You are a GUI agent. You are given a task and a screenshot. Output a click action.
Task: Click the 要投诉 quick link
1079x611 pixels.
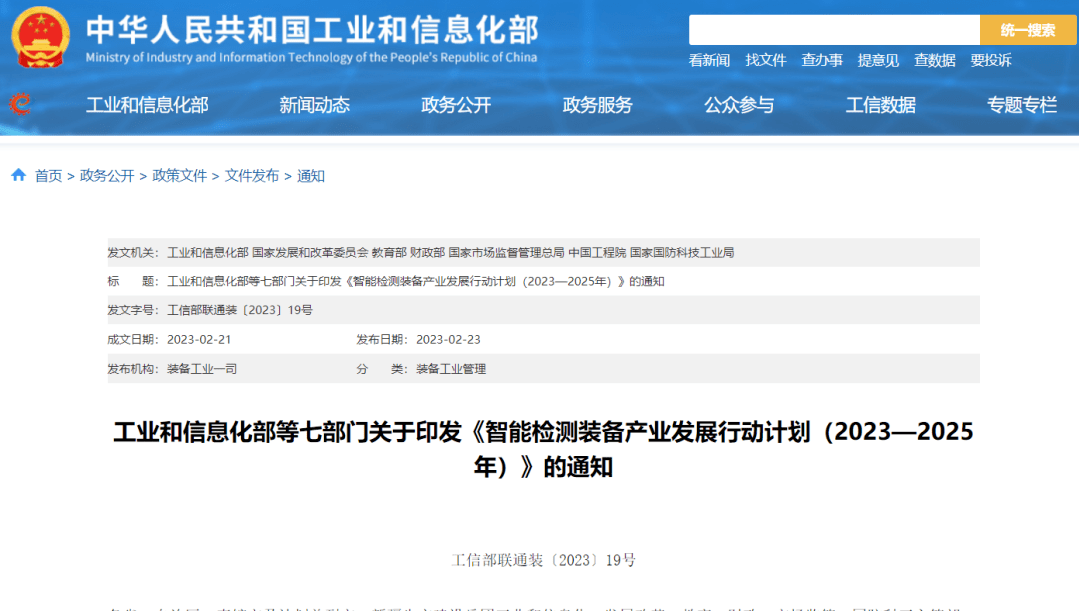(x=990, y=60)
